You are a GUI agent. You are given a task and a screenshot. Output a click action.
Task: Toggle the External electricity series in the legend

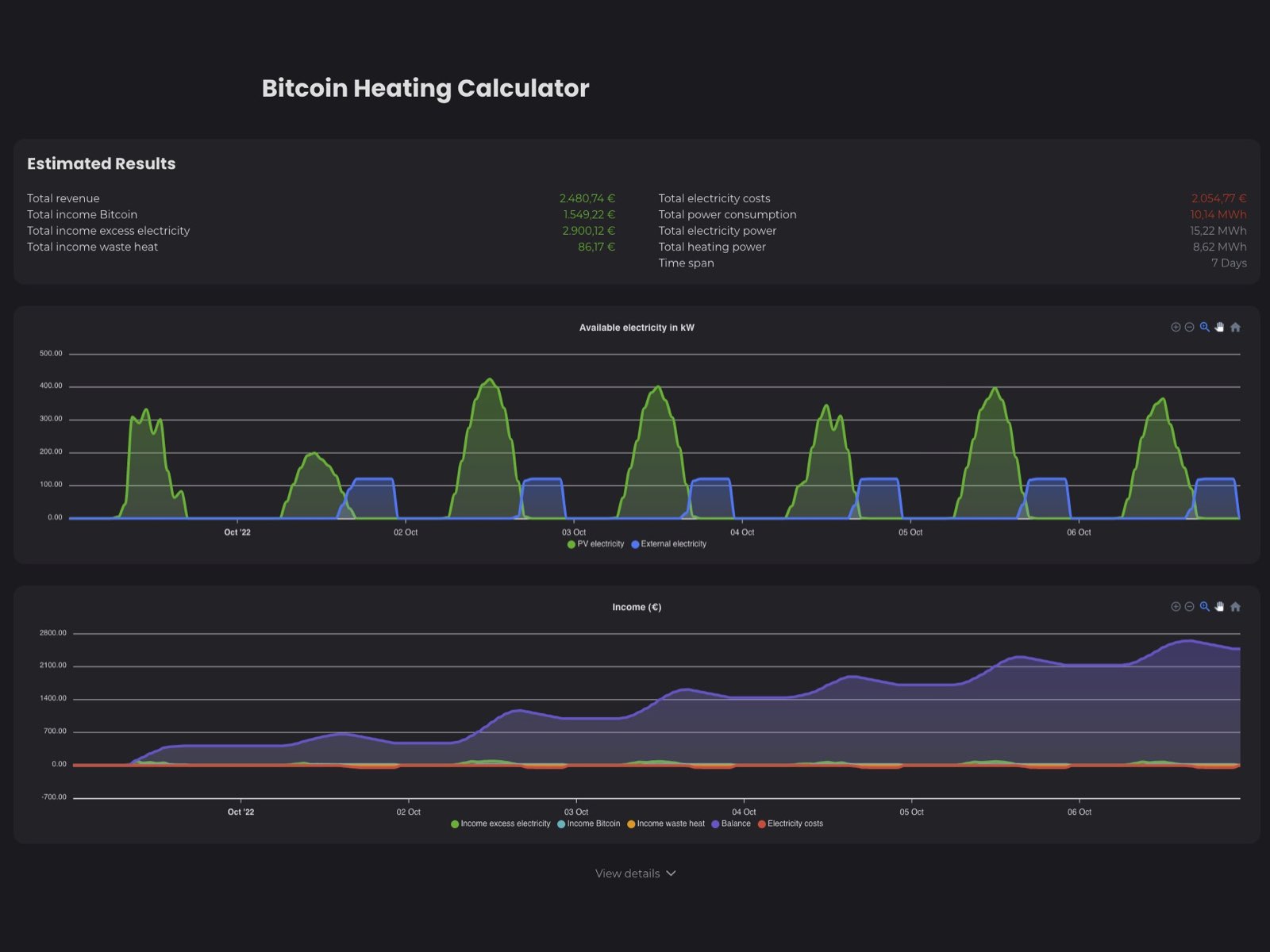coord(668,544)
